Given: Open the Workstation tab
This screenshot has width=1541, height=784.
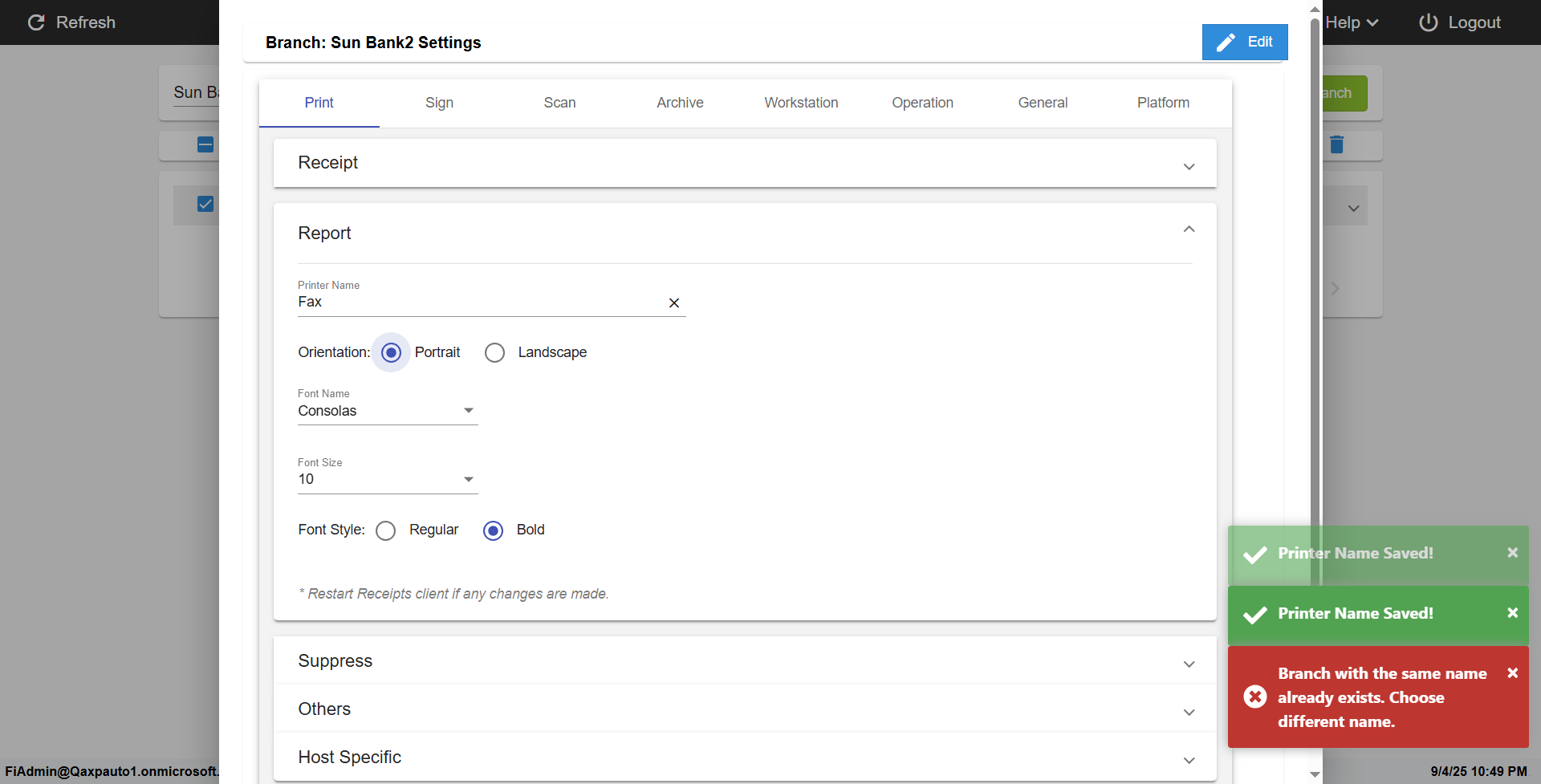Looking at the screenshot, I should pyautogui.click(x=801, y=103).
